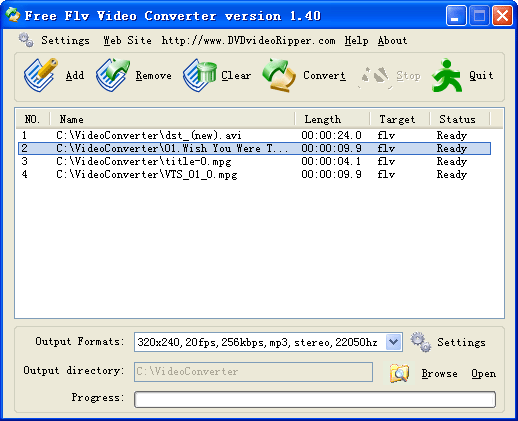Click length 00:00:24.0 cell
The width and height of the screenshot is (518, 421).
(x=331, y=135)
